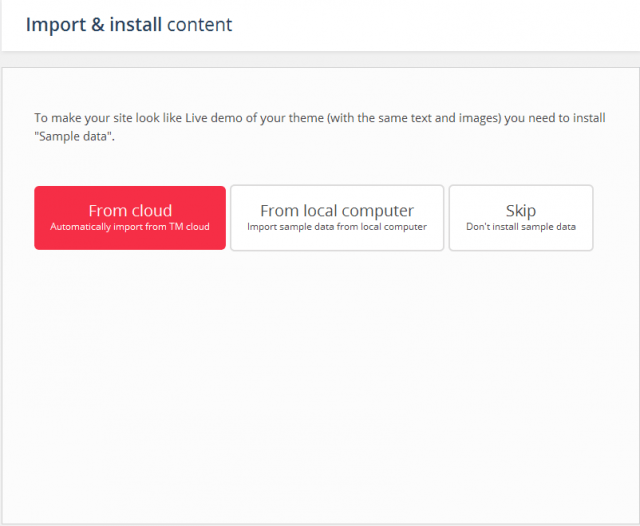The image size is (640, 526).
Task: Click empty area below the import buttons
Action: tap(320, 380)
